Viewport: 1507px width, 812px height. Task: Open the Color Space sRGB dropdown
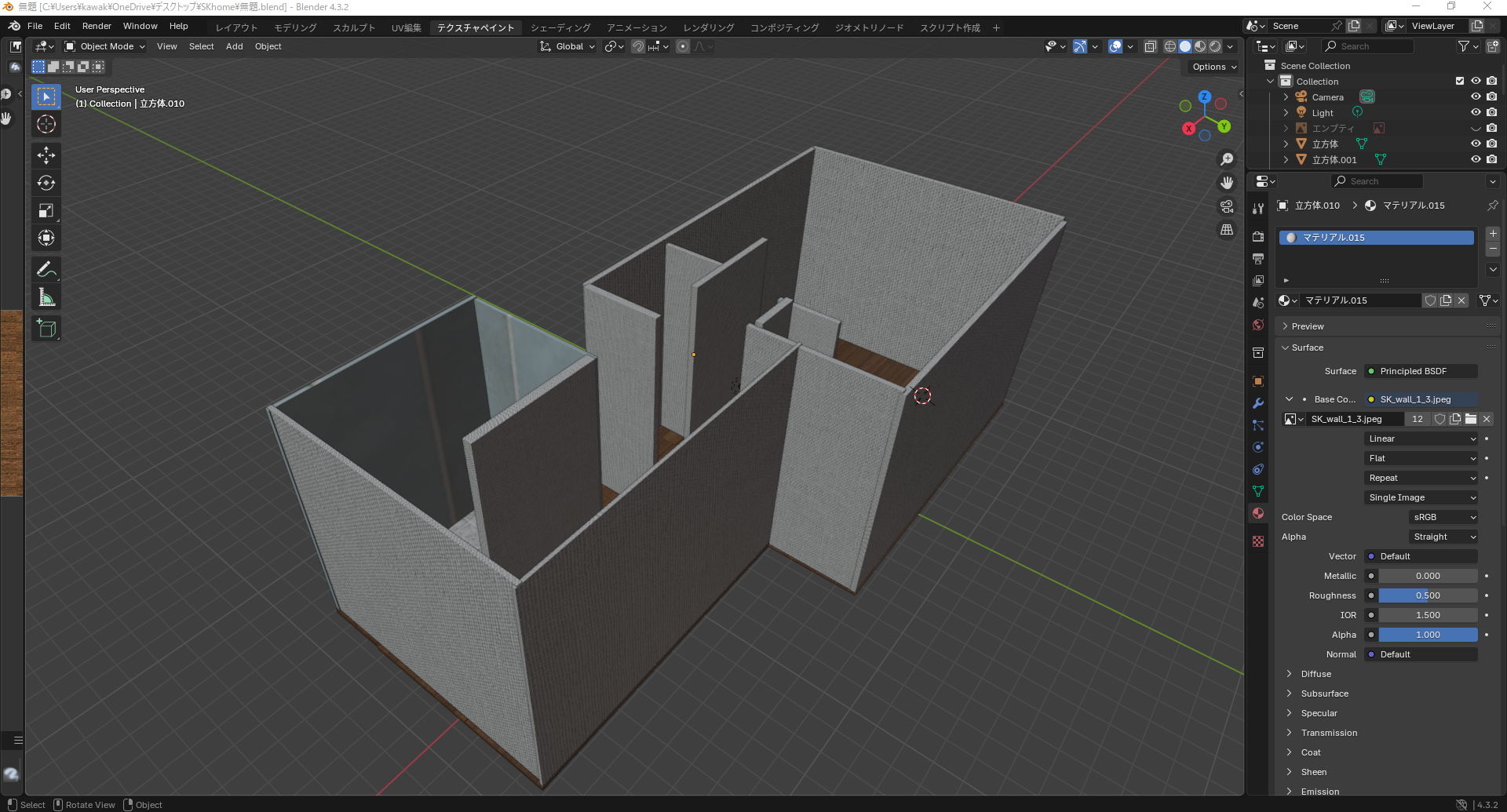[1443, 517]
